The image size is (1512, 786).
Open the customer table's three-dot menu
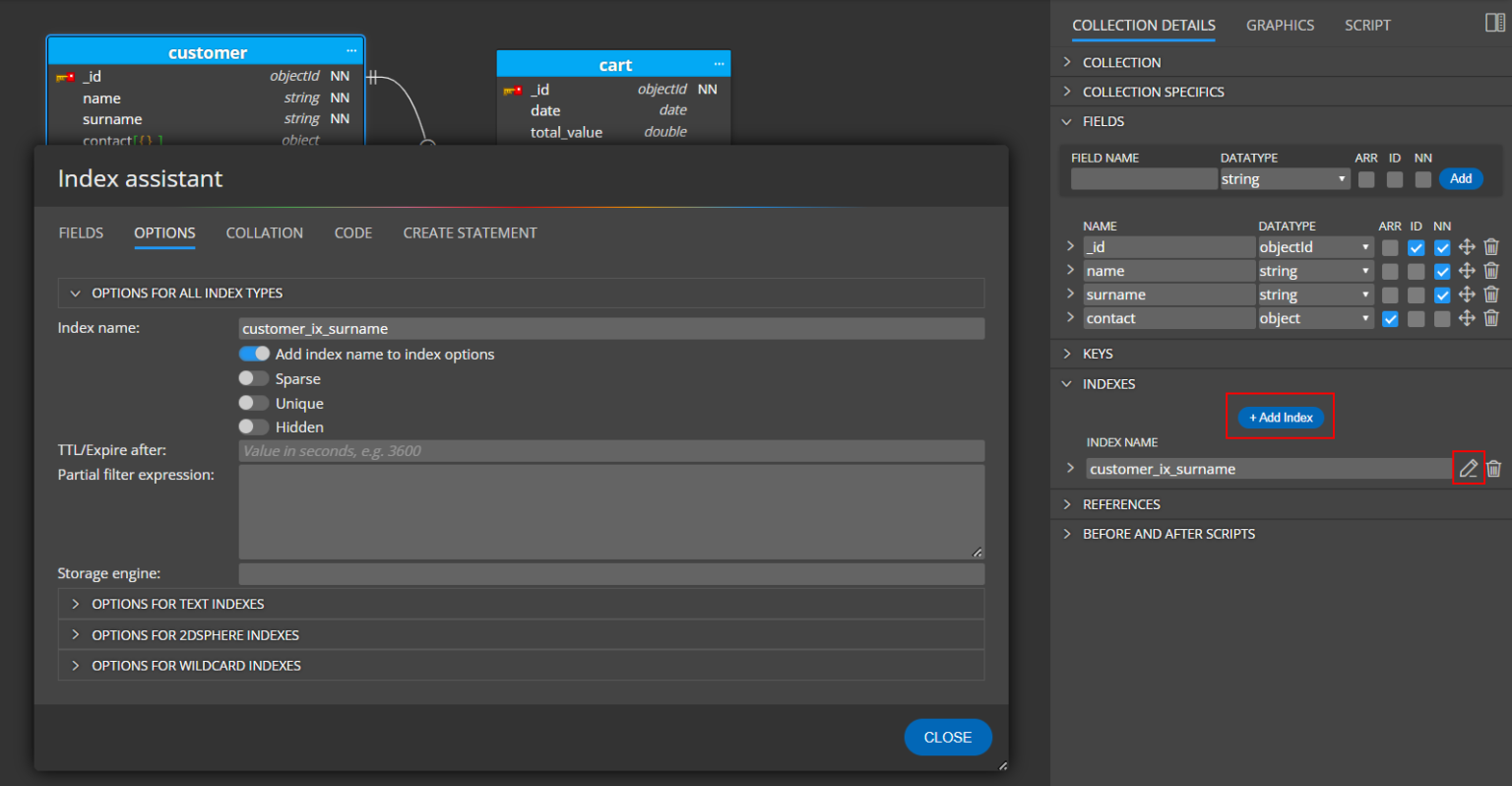351,51
